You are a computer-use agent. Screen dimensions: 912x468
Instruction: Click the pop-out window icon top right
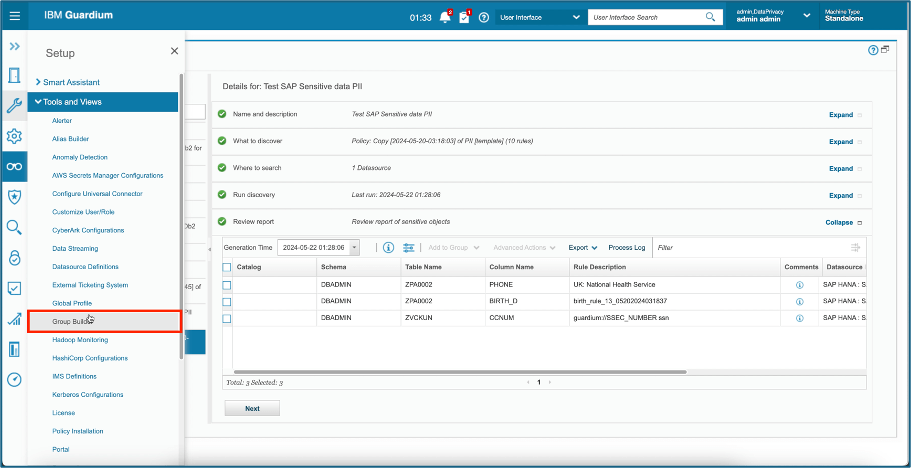(885, 49)
